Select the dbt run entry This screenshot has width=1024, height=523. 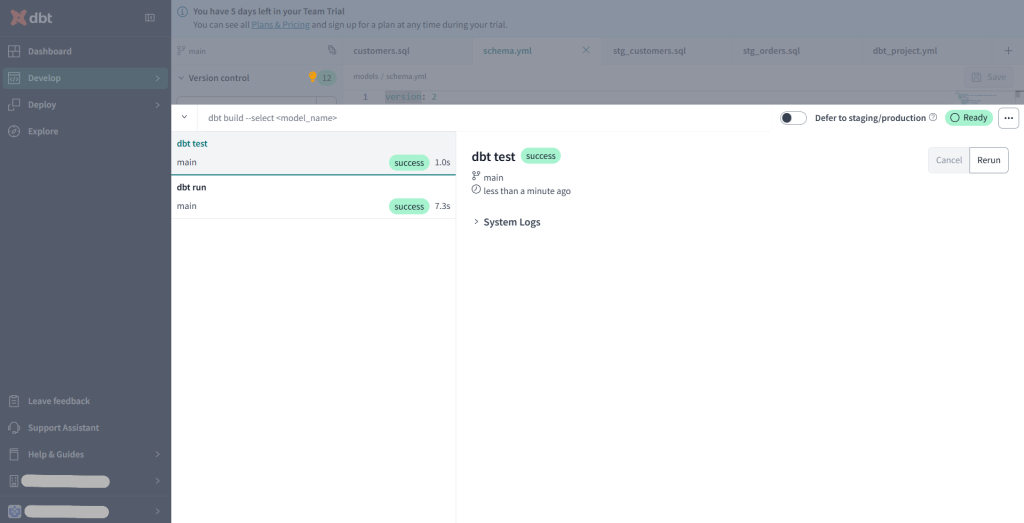coord(313,197)
